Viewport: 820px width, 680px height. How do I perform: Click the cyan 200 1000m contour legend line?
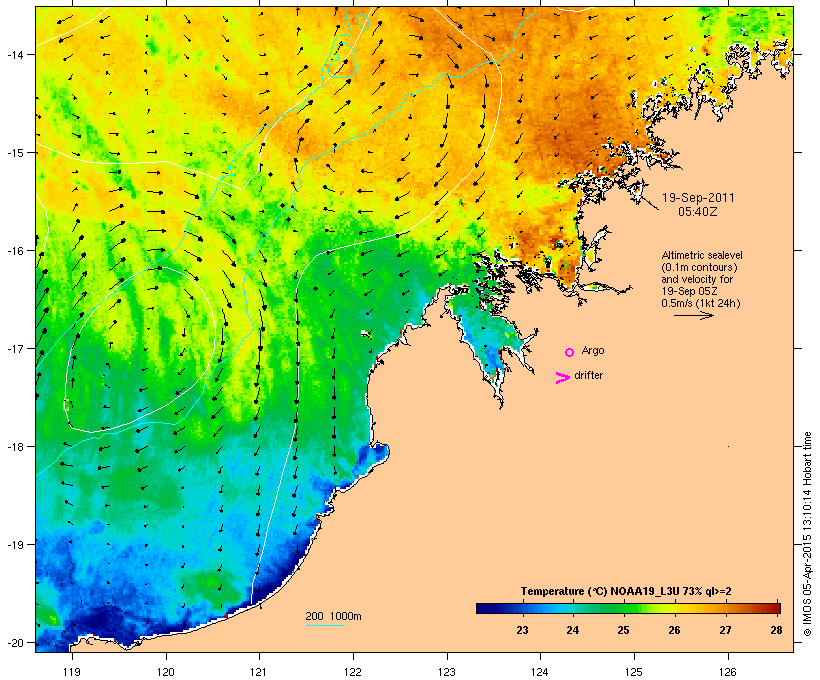coord(325,626)
